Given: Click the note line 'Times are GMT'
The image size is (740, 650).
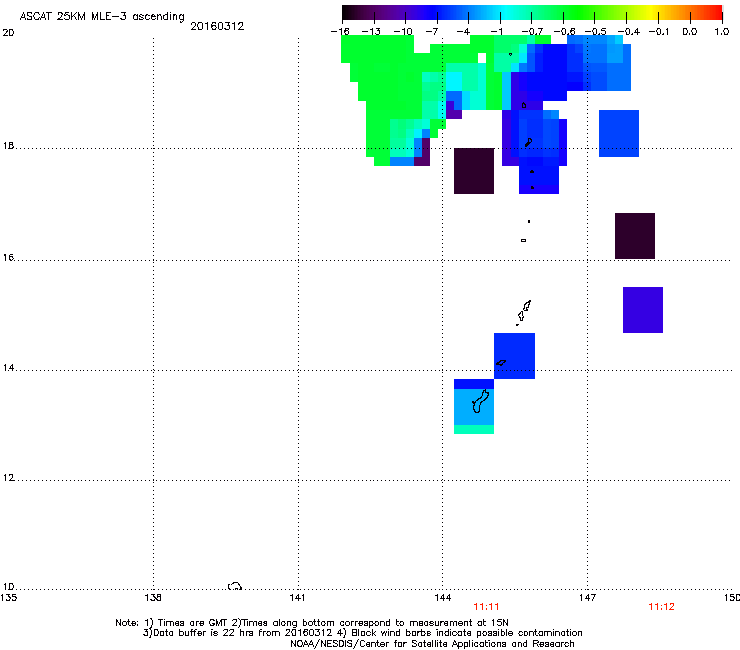Looking at the screenshot, I should pyautogui.click(x=193, y=623).
